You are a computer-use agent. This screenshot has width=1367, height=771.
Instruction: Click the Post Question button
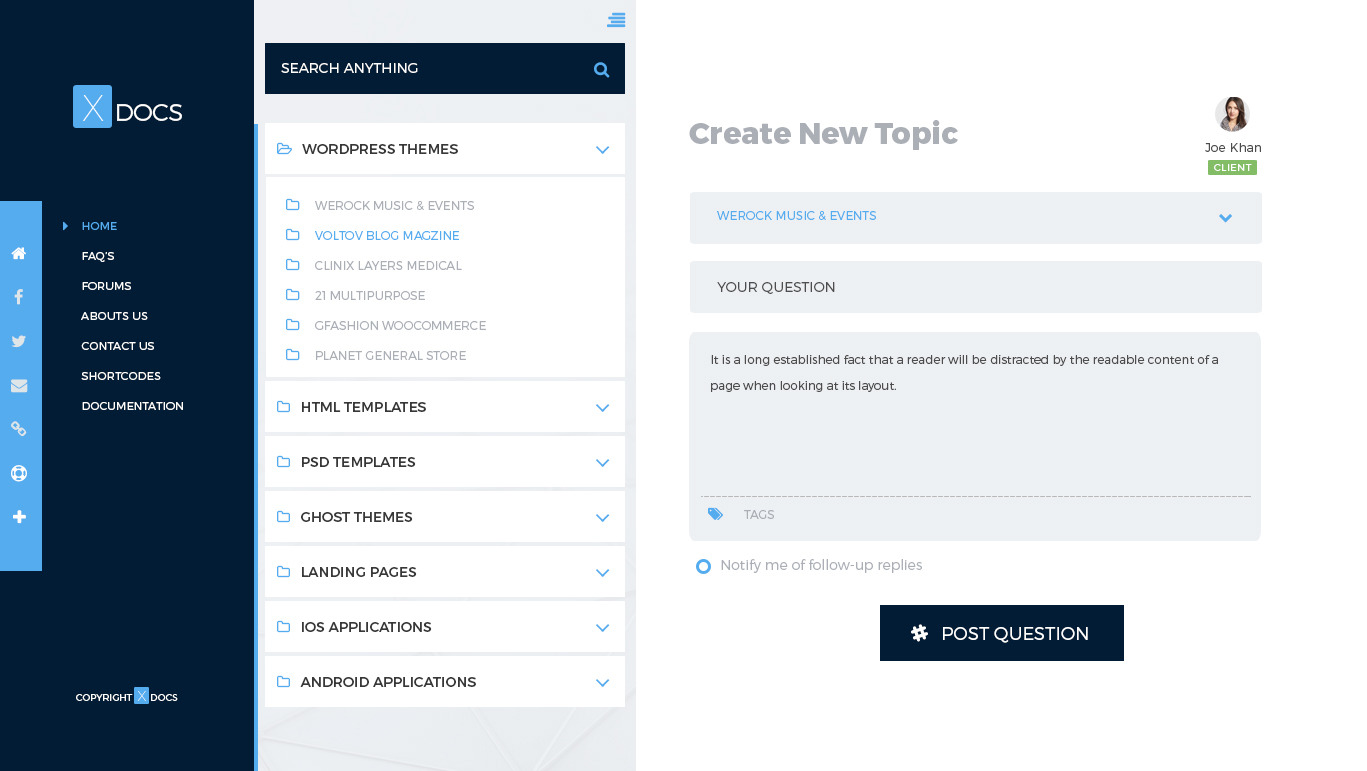(x=1001, y=633)
